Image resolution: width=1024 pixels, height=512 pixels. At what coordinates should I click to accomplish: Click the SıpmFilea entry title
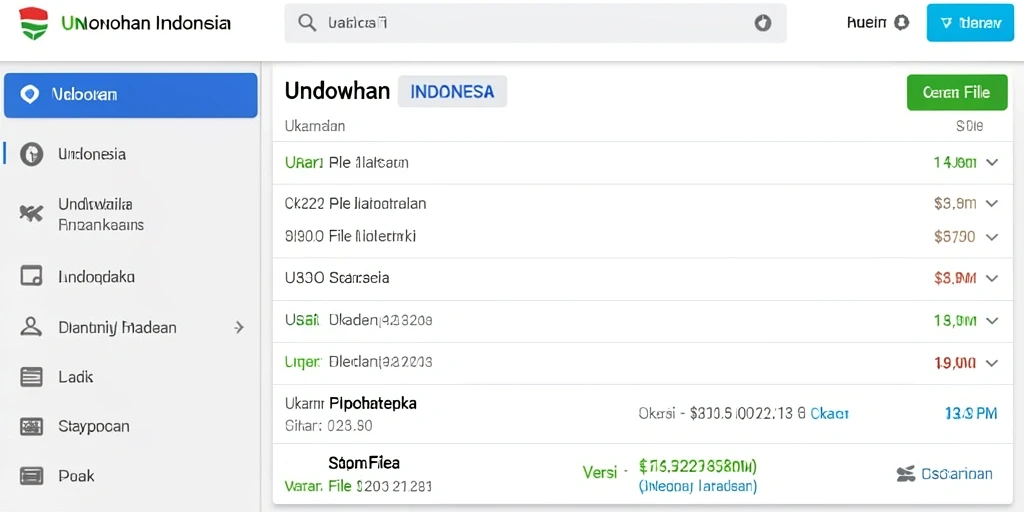click(364, 463)
